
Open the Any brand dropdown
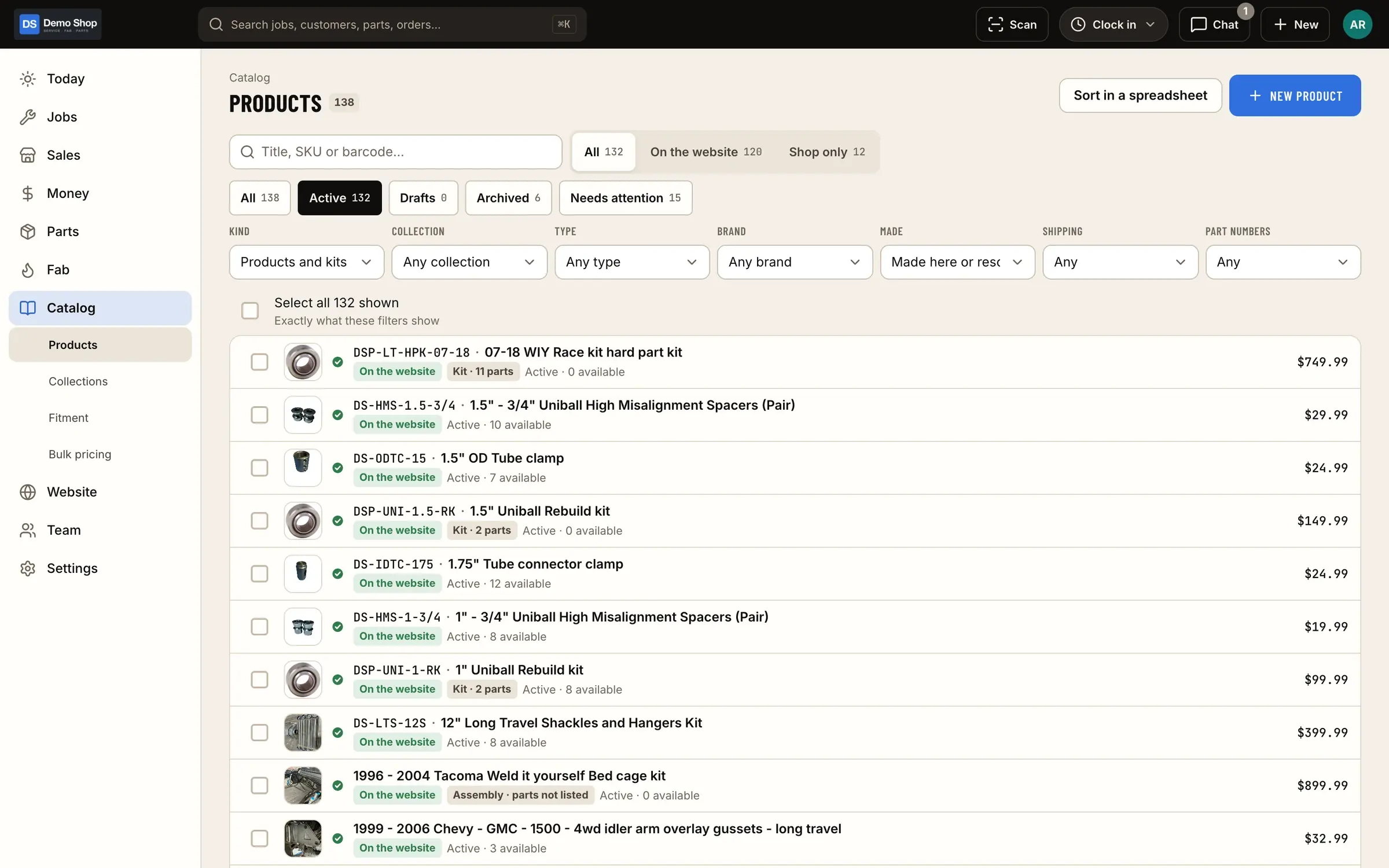pos(795,262)
